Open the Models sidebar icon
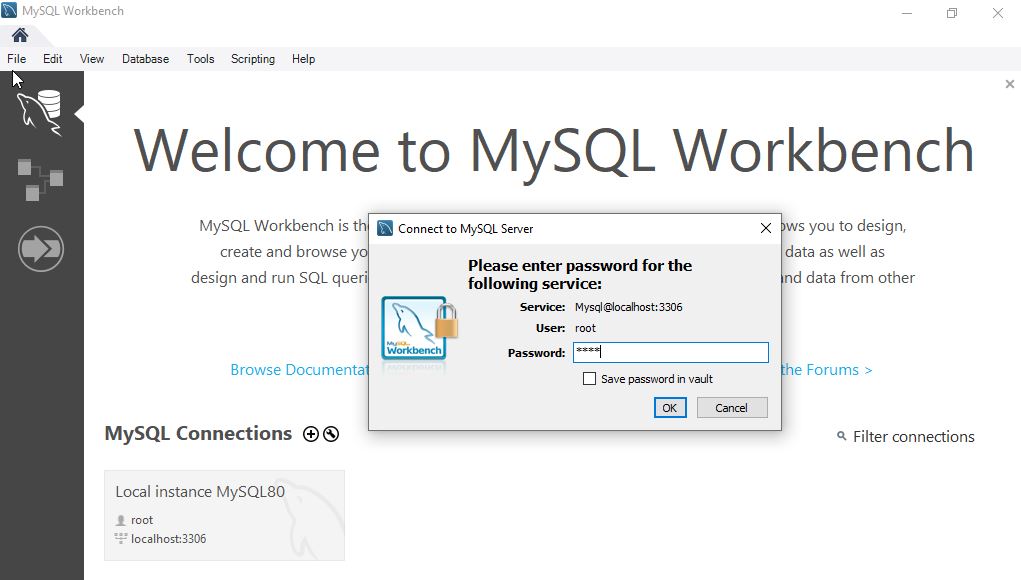Screen dimensions: 1021x580 (x=40, y=180)
